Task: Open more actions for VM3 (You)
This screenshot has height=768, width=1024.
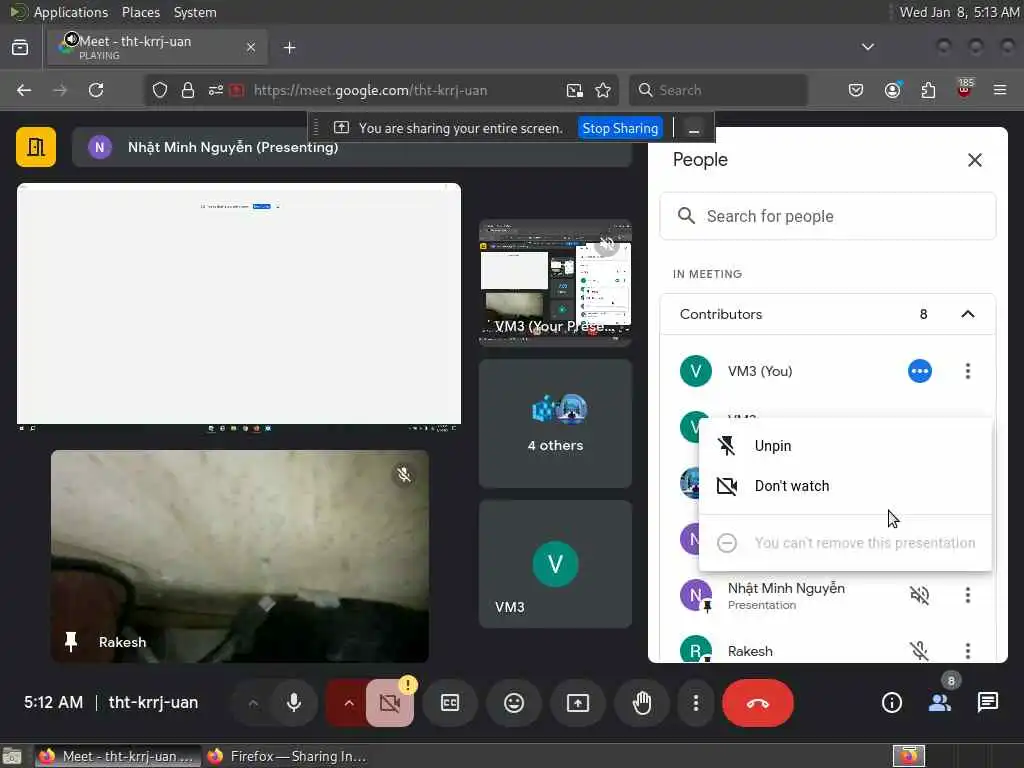Action: [x=968, y=371]
